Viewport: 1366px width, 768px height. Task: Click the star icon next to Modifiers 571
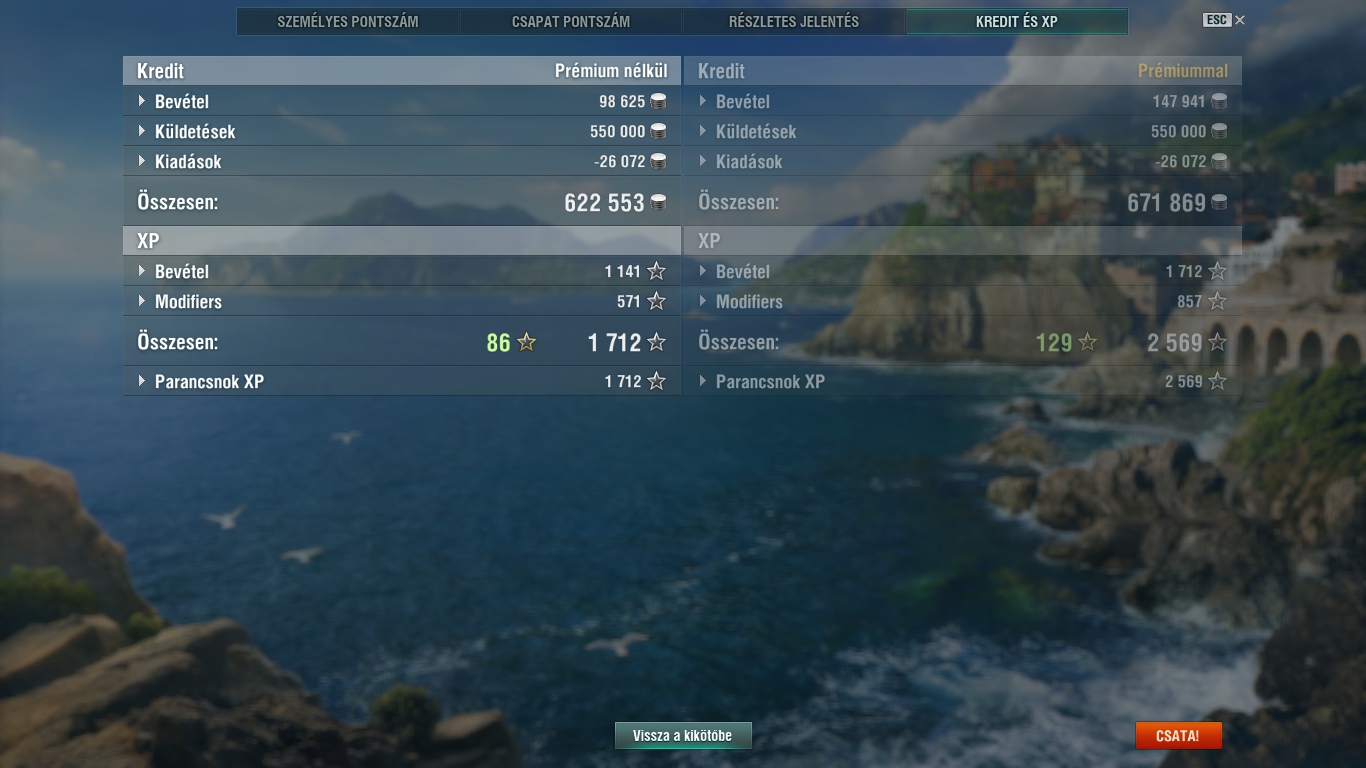[x=656, y=301]
